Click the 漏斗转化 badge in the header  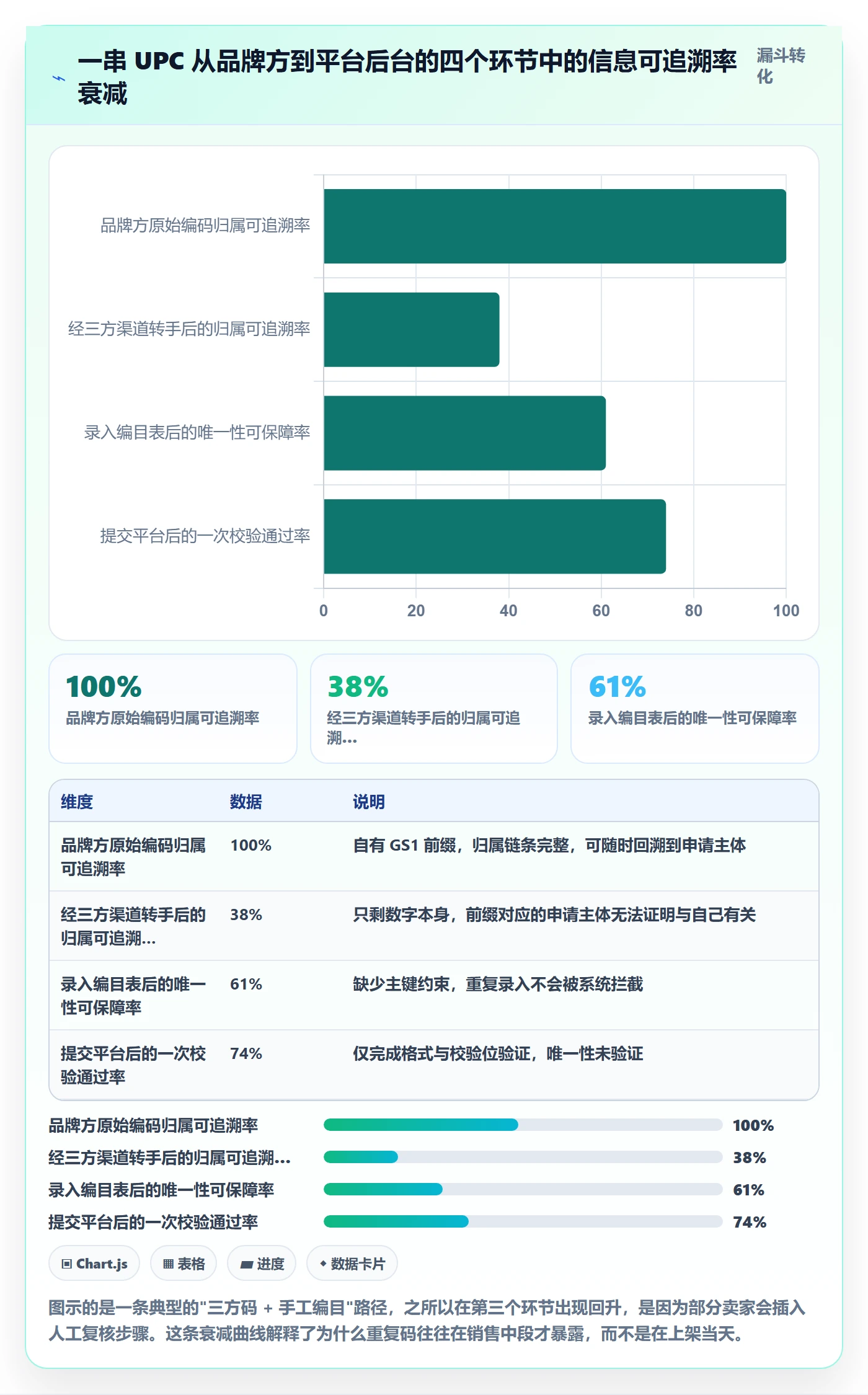[781, 66]
